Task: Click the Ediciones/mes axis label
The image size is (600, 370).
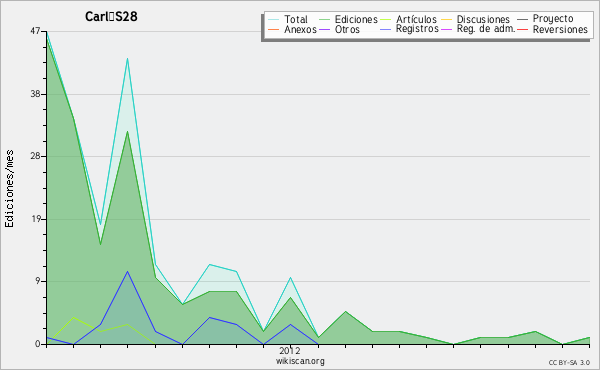Action: click(x=9, y=189)
